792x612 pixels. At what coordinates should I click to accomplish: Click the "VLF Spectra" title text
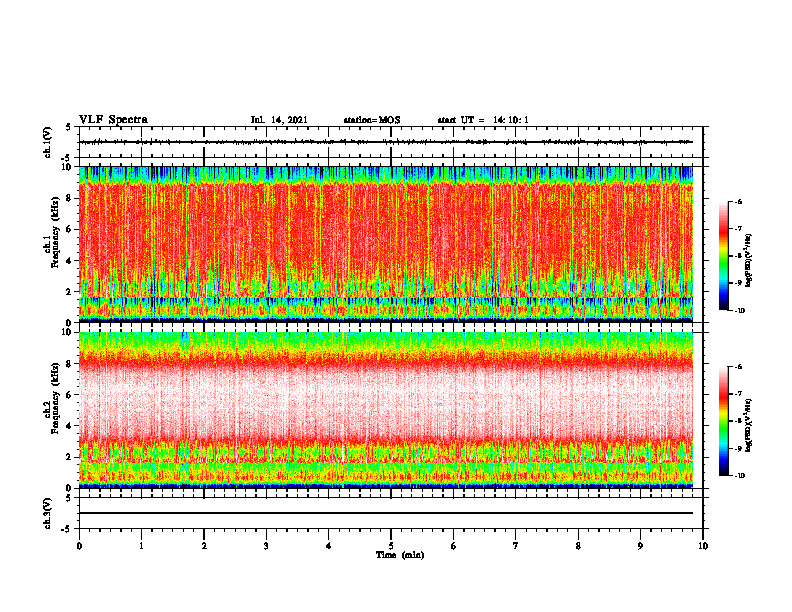(113, 120)
